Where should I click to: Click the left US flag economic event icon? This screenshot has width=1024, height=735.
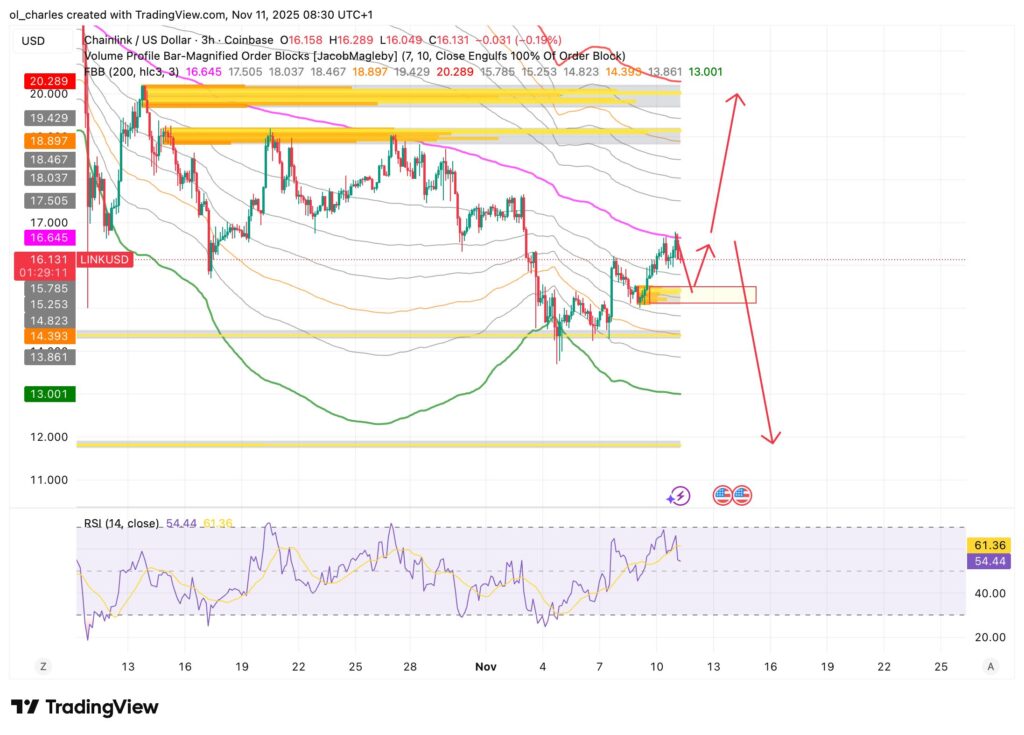pos(721,494)
